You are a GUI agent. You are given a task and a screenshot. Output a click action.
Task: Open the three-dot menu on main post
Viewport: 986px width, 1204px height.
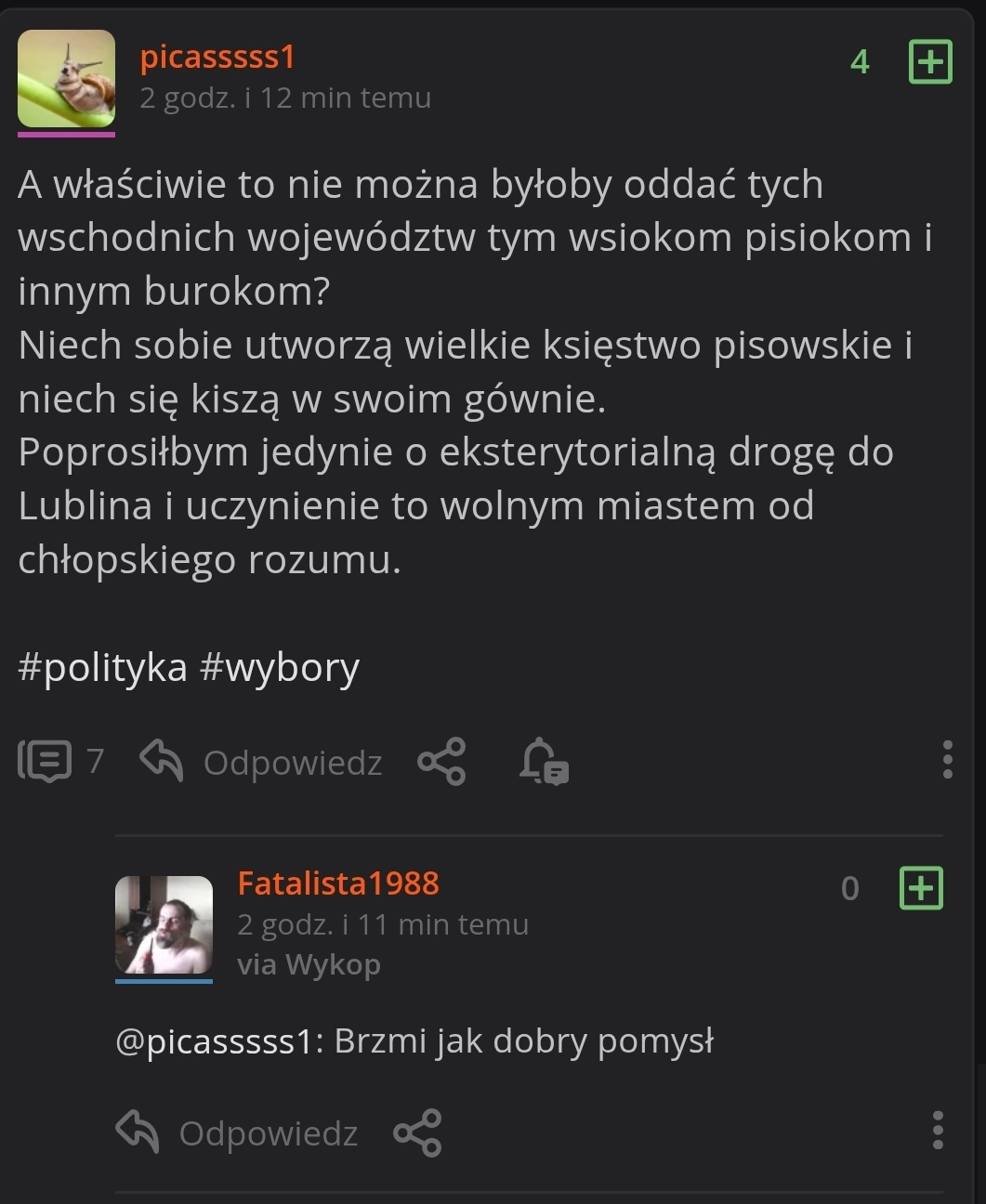947,760
